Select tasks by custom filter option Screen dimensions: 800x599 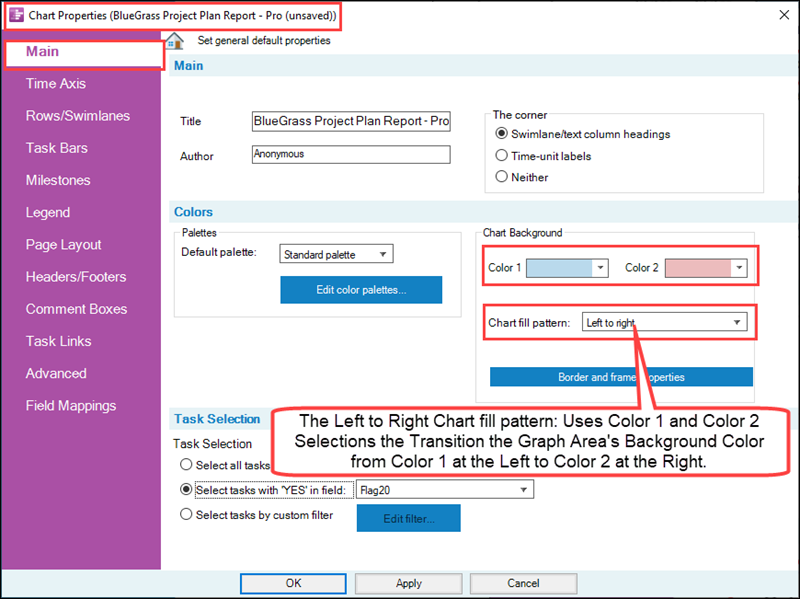pyautogui.click(x=186, y=513)
